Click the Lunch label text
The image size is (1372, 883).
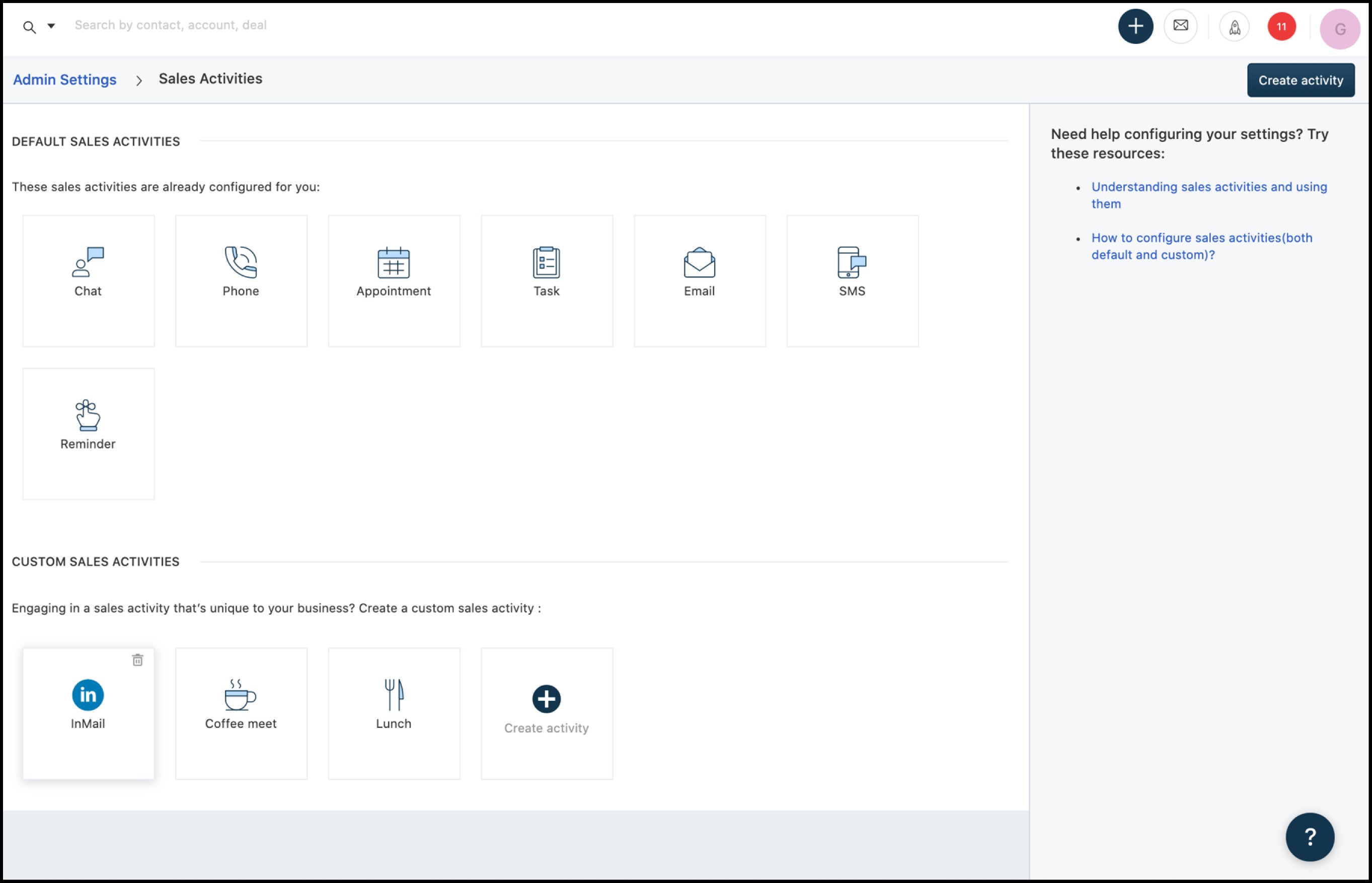(394, 723)
